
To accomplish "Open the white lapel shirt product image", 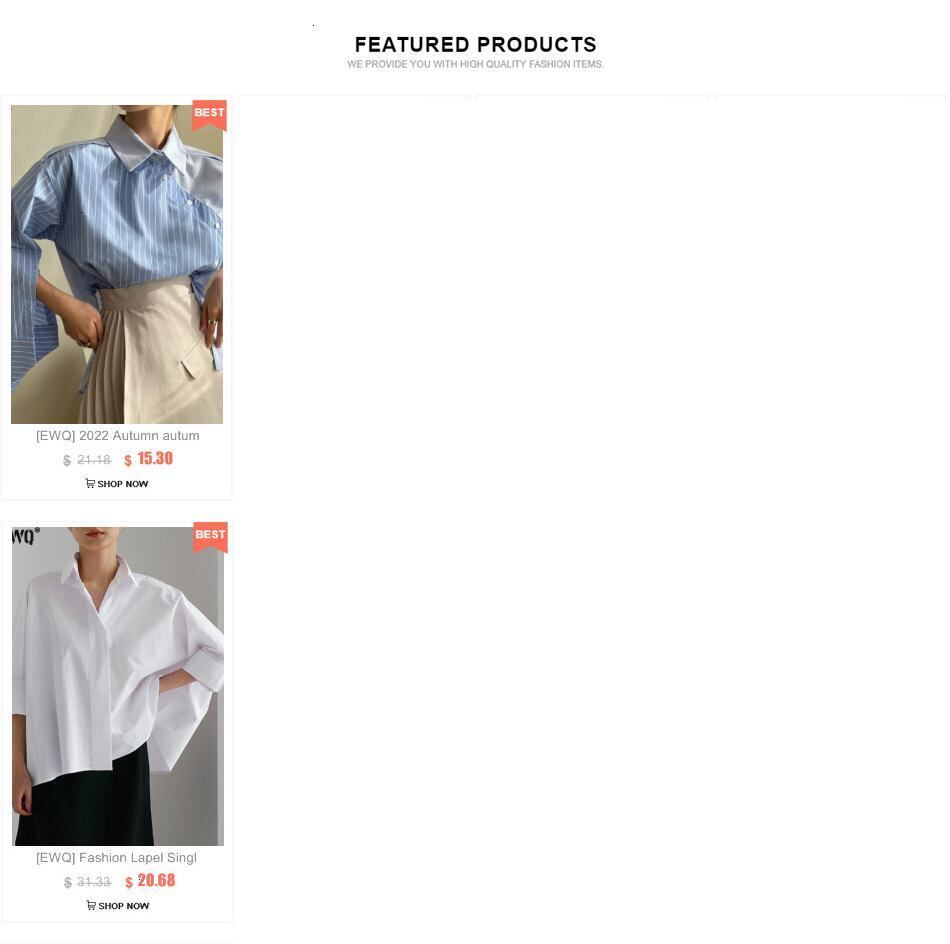I will click(x=118, y=686).
